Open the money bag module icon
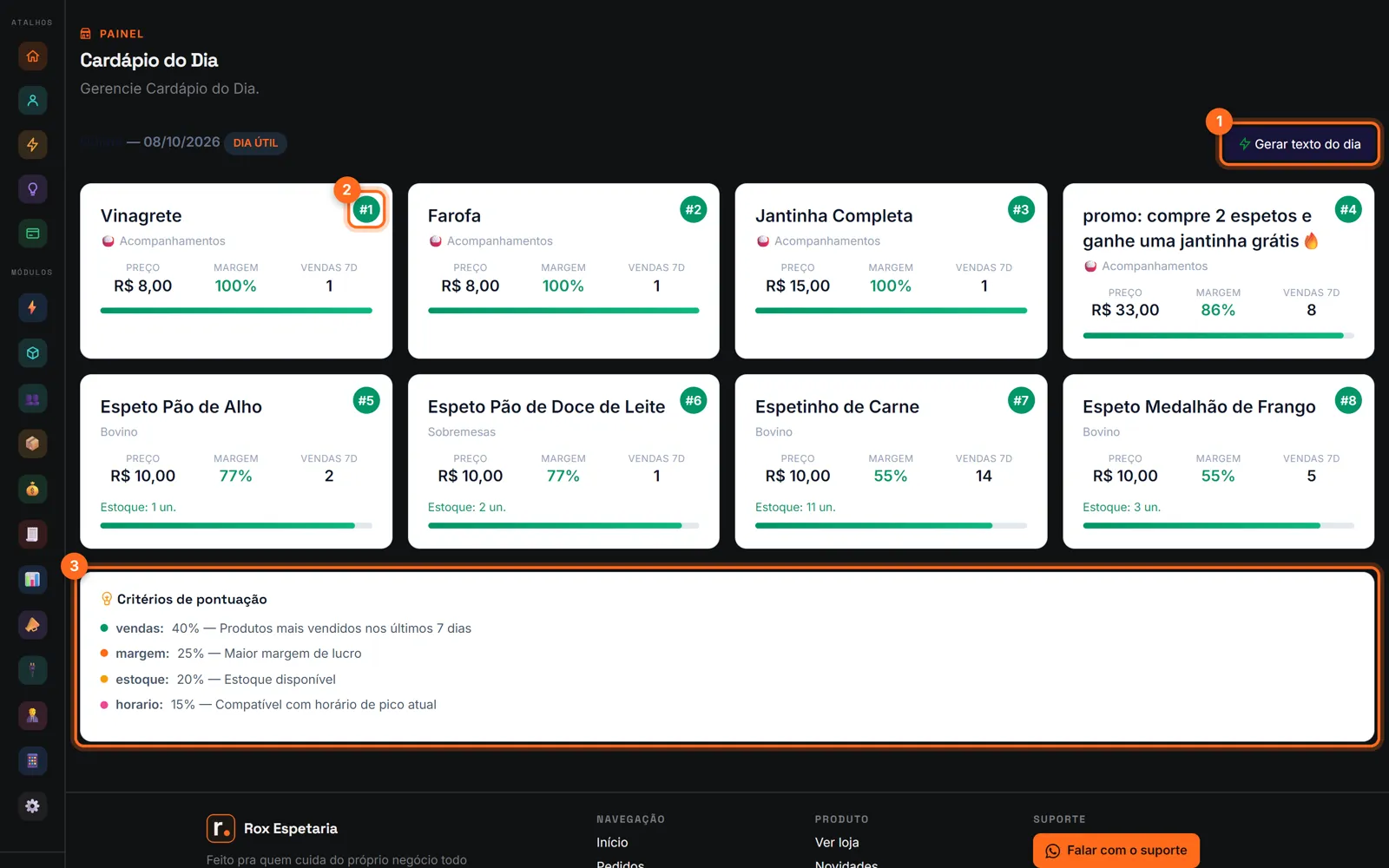1389x868 pixels. pyautogui.click(x=32, y=489)
